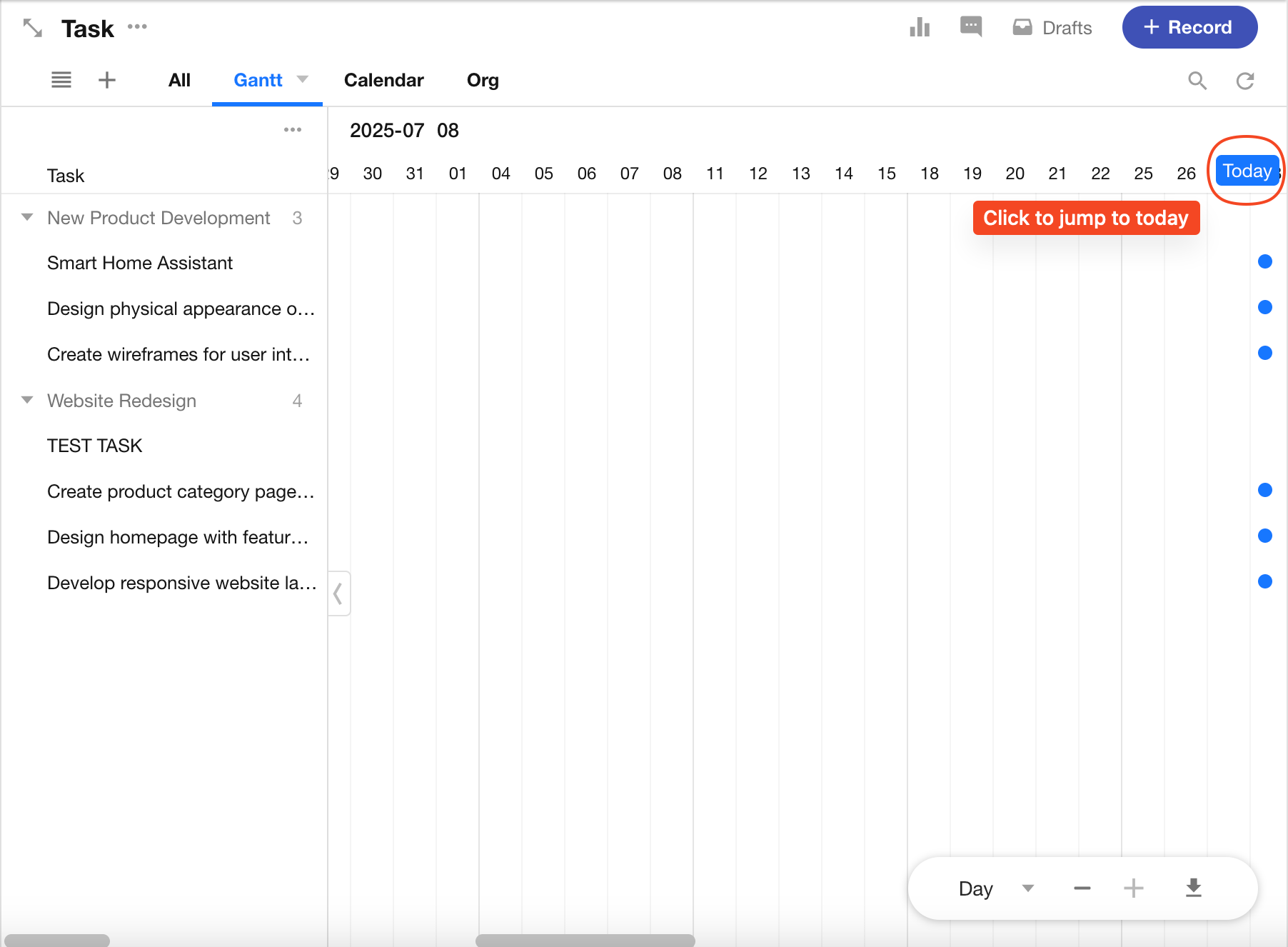
Task: Open the view list hamburger icon
Action: pyautogui.click(x=61, y=80)
